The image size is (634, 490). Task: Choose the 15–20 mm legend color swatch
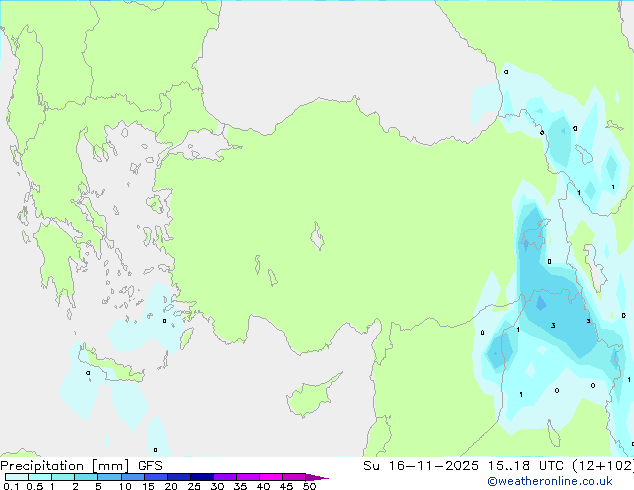pos(155,477)
